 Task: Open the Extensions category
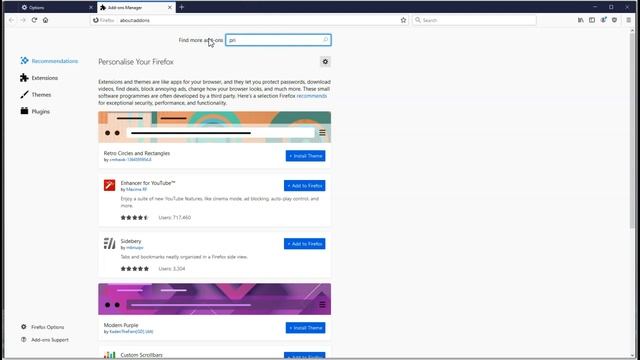tap(39, 78)
